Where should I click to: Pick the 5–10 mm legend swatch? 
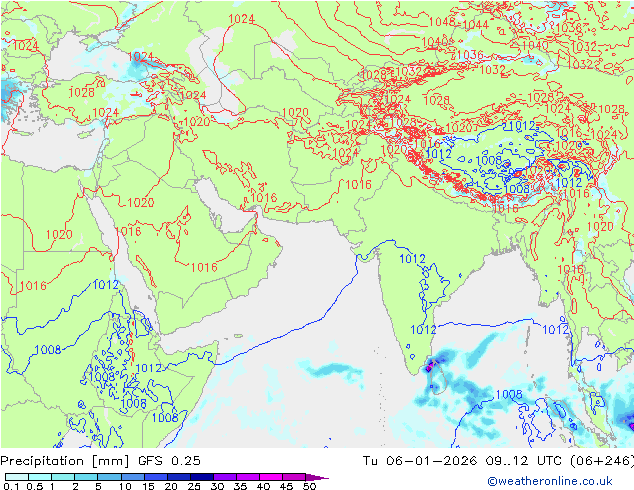pos(109,477)
